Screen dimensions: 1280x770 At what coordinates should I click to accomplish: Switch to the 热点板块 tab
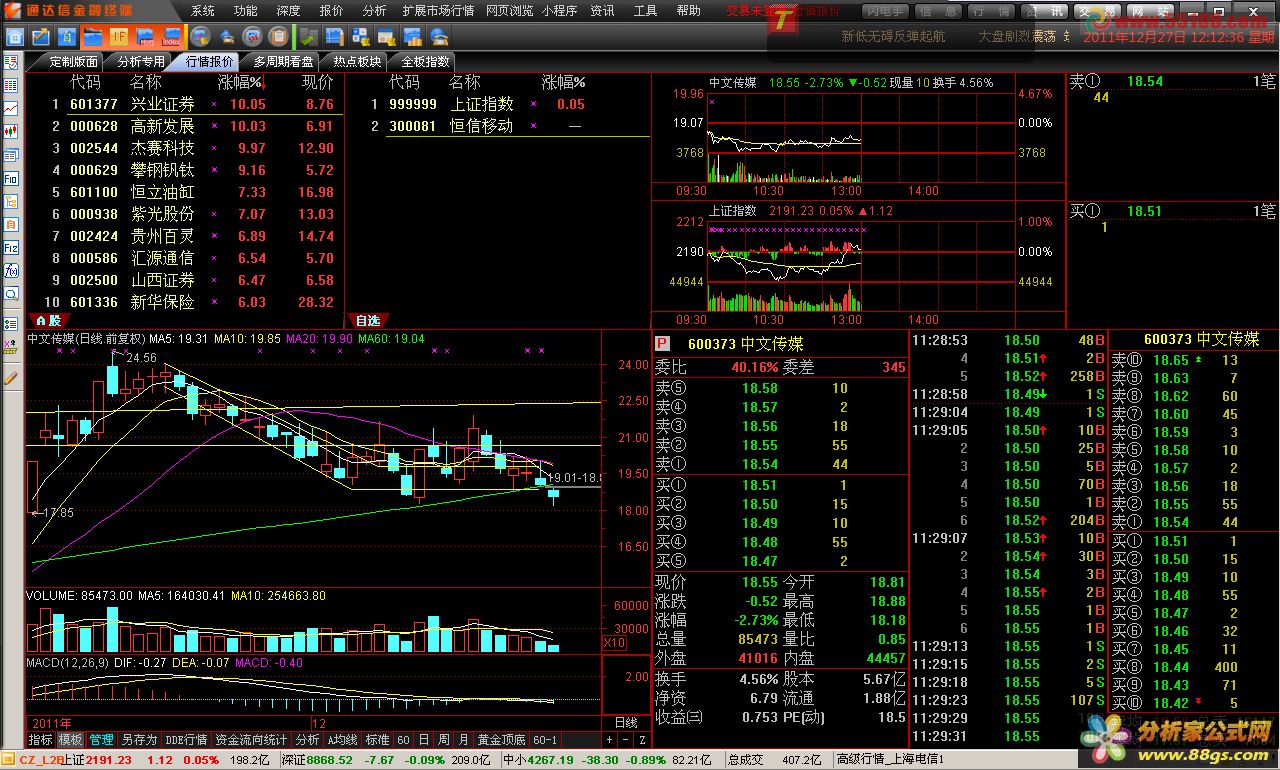(x=357, y=61)
